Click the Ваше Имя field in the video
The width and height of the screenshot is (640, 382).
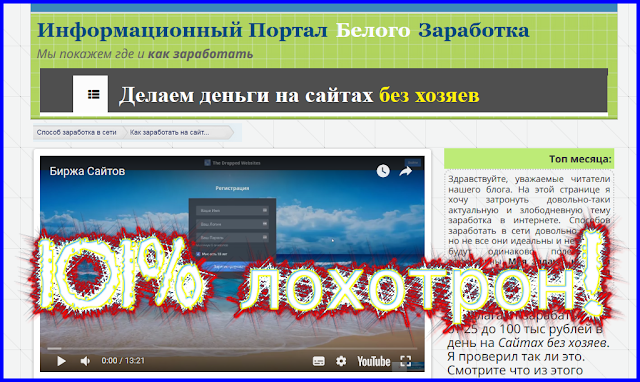click(232, 211)
